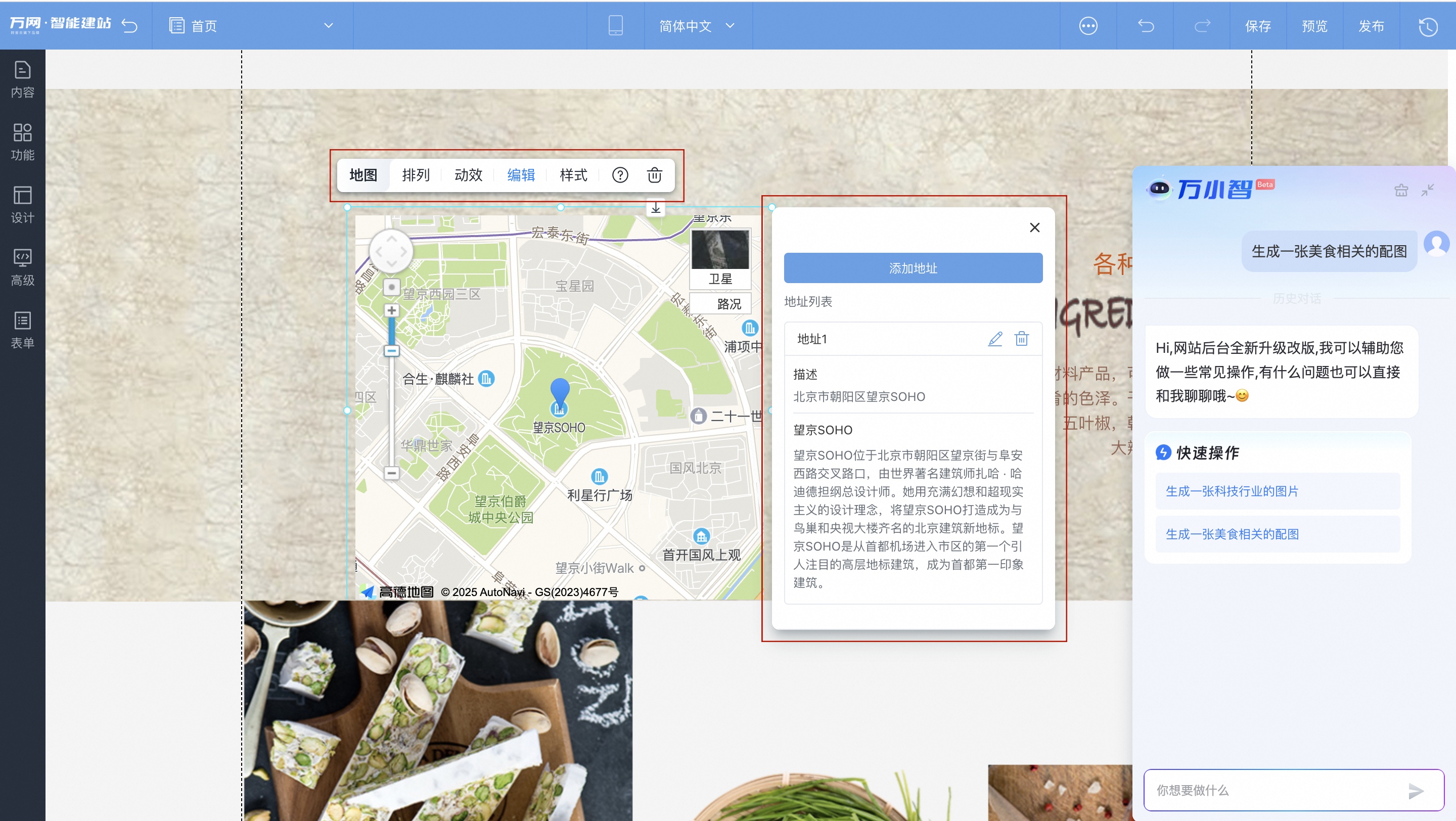Viewport: 1456px width, 821px height.
Task: Open the 设计 design sidebar panel
Action: 23,205
